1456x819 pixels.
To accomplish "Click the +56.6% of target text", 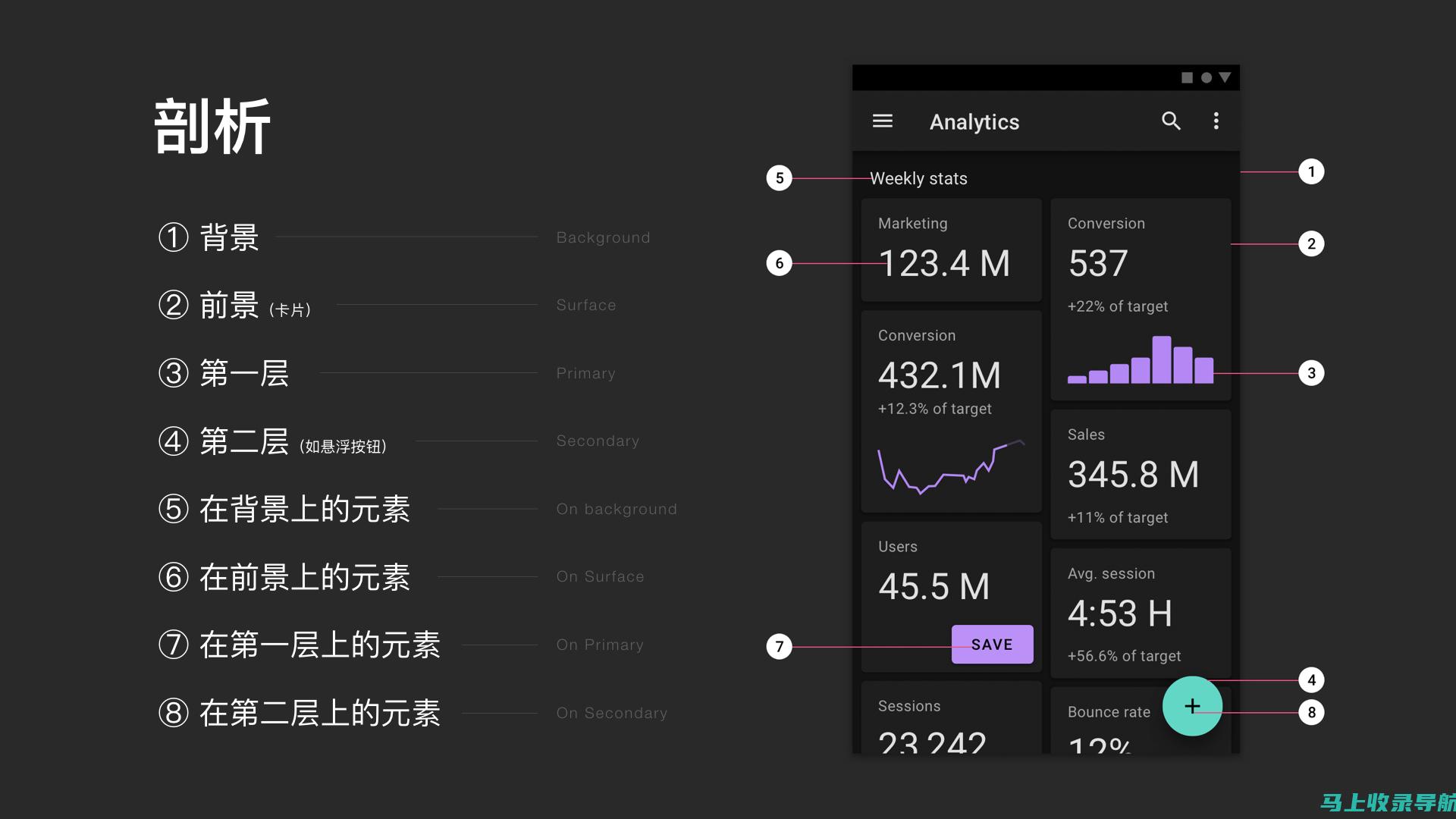I will pos(1124,656).
